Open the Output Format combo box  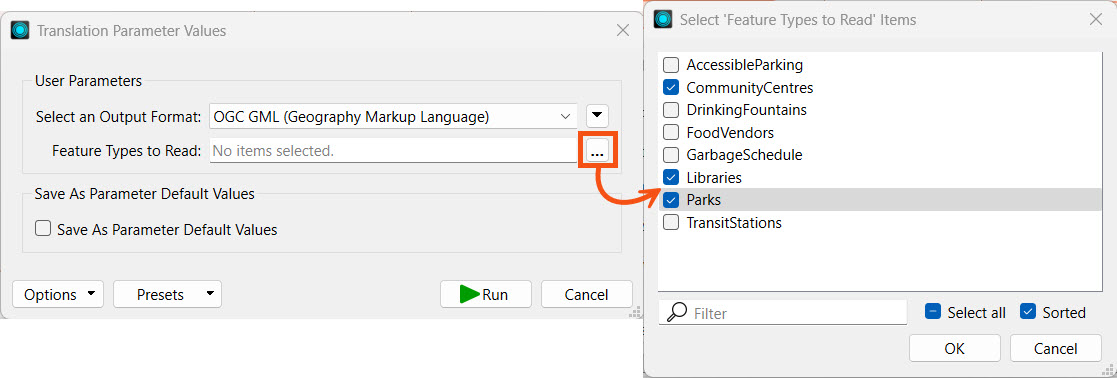click(x=394, y=116)
